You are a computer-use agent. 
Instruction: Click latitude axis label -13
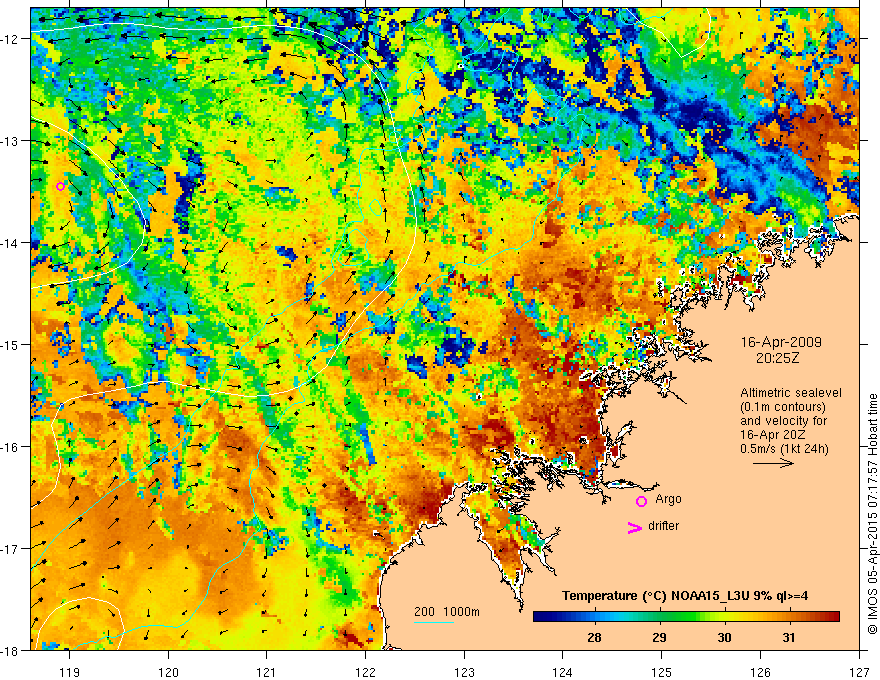pos(10,141)
